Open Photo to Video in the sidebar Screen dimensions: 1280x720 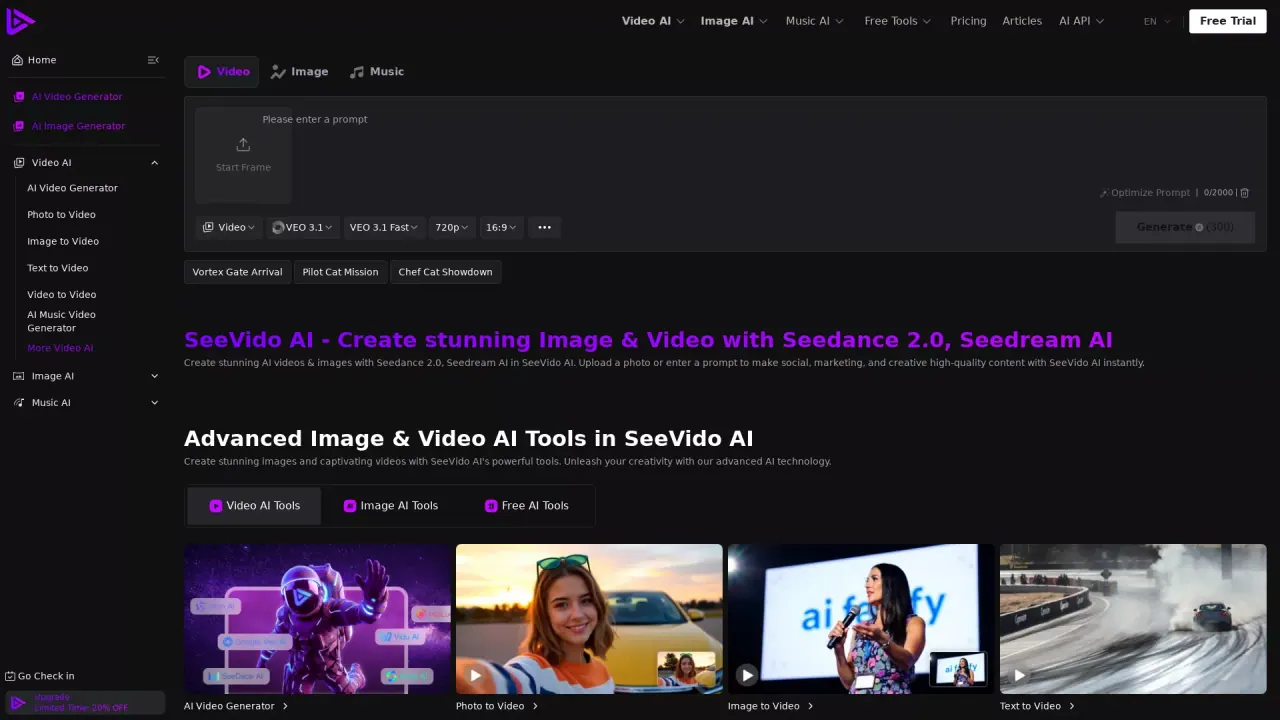(62, 215)
